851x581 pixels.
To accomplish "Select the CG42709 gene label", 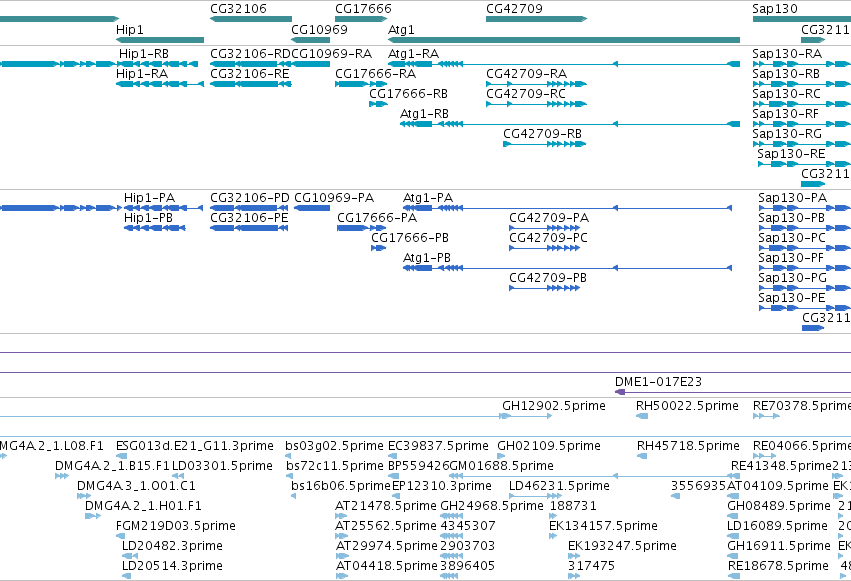I will 514,9.
